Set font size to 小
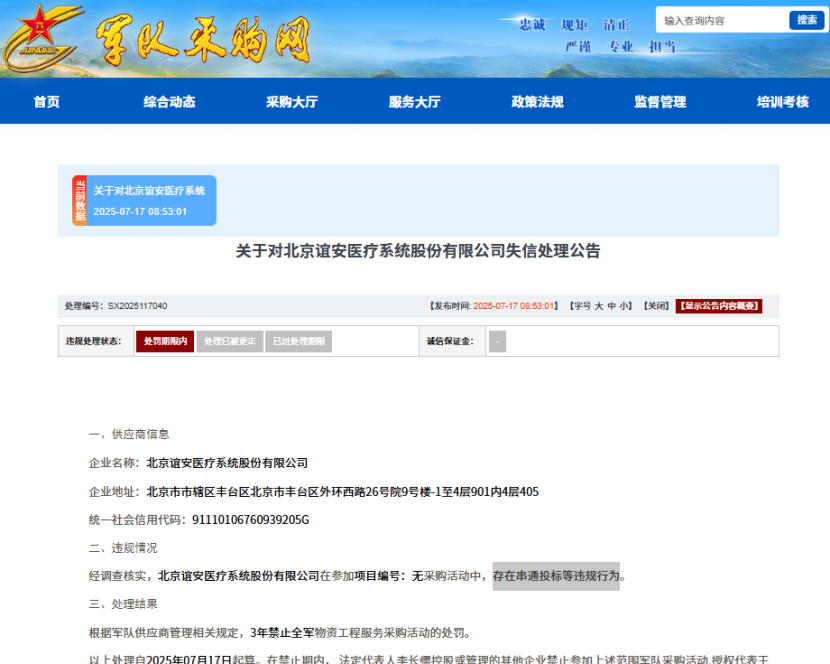Viewport: 830px width, 664px height. [x=624, y=306]
